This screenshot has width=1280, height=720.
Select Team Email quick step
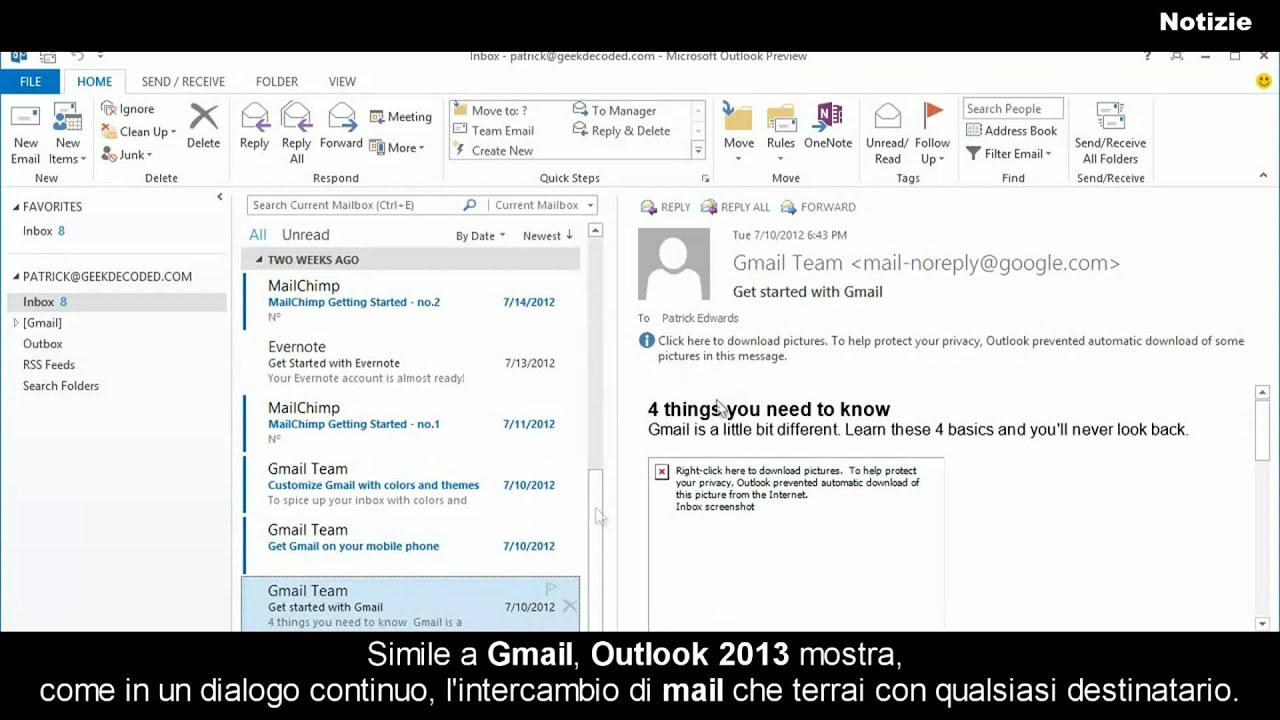click(x=494, y=131)
